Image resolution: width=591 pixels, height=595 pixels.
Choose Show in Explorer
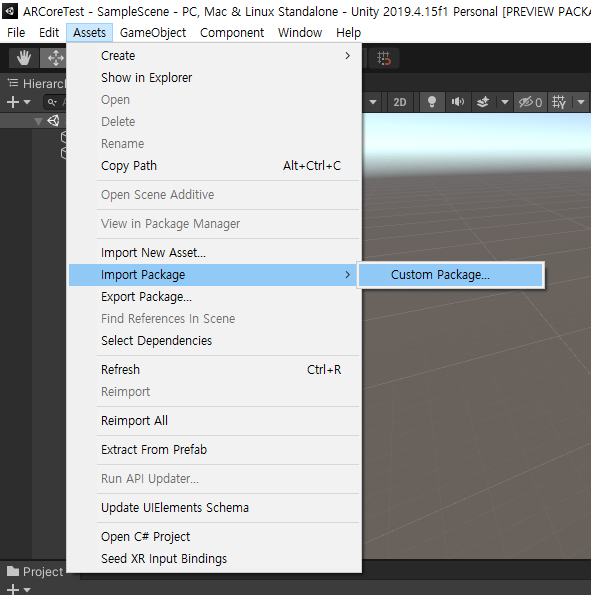(x=214, y=78)
